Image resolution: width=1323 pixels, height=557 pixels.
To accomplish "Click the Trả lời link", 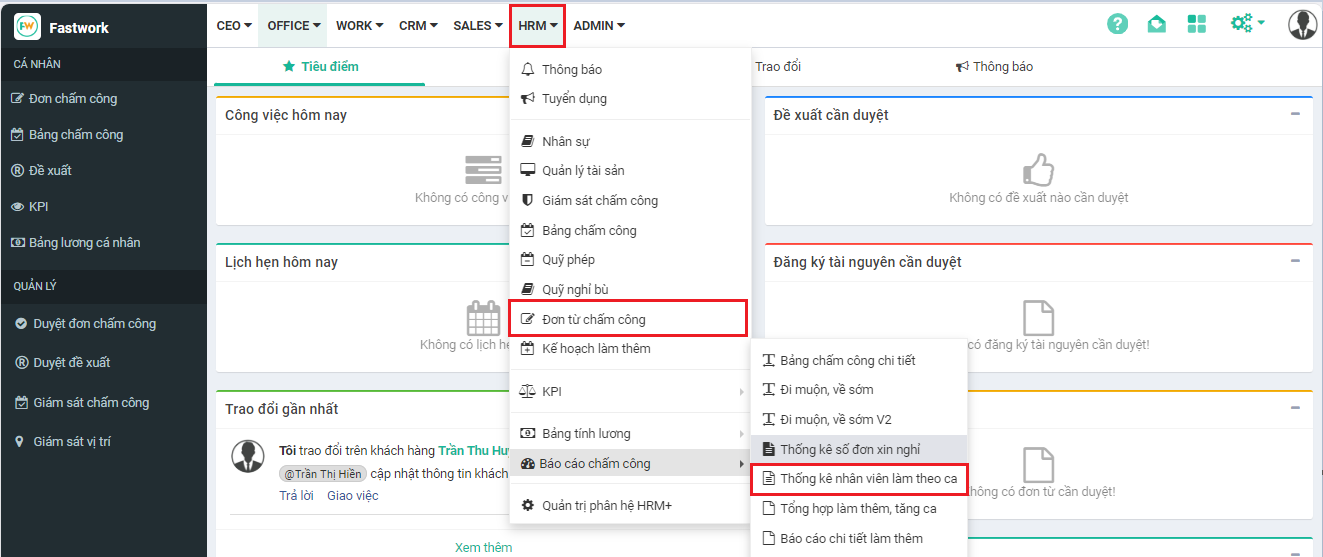I will coord(296,495).
